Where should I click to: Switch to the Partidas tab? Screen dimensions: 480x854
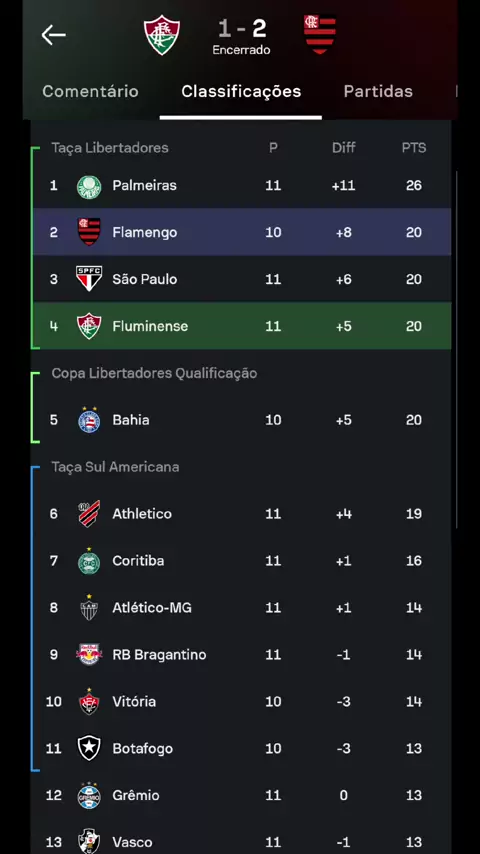[378, 91]
